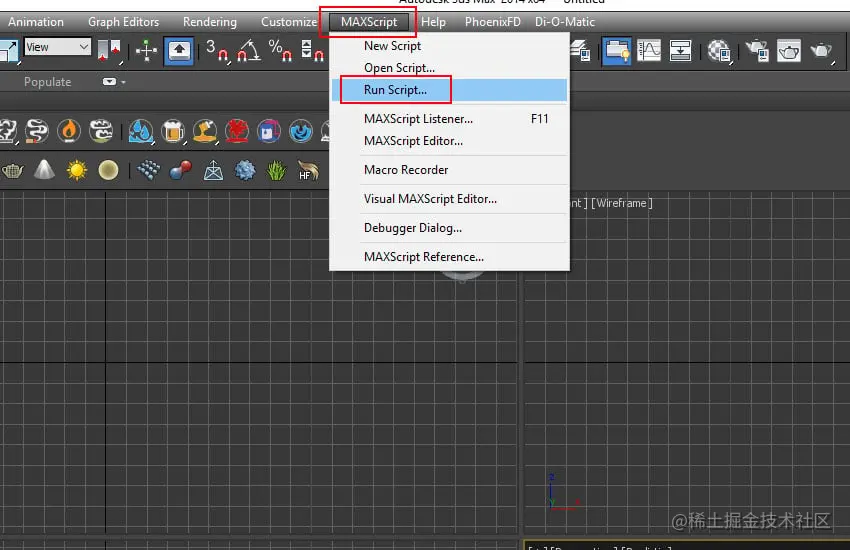Click the HF hair farm icon
850x550 pixels.
[308, 170]
